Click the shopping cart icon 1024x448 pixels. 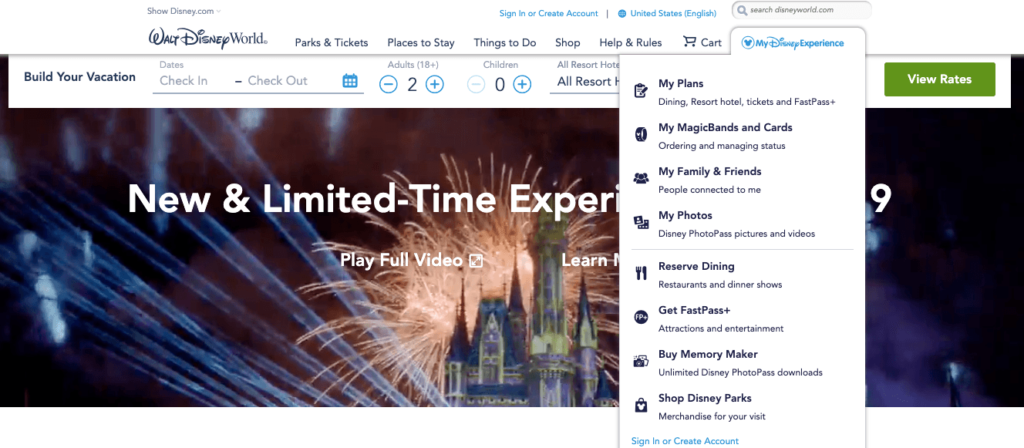click(x=690, y=42)
